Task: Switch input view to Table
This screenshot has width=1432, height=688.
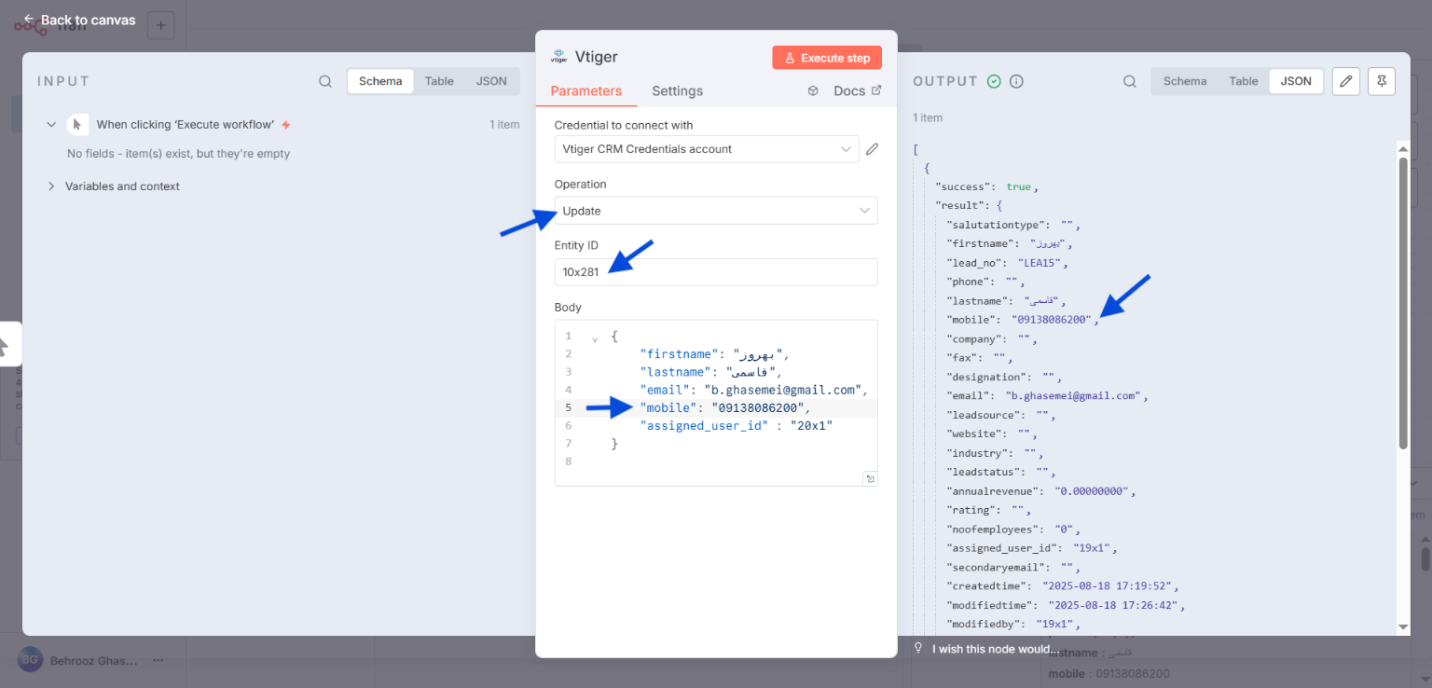Action: (439, 81)
